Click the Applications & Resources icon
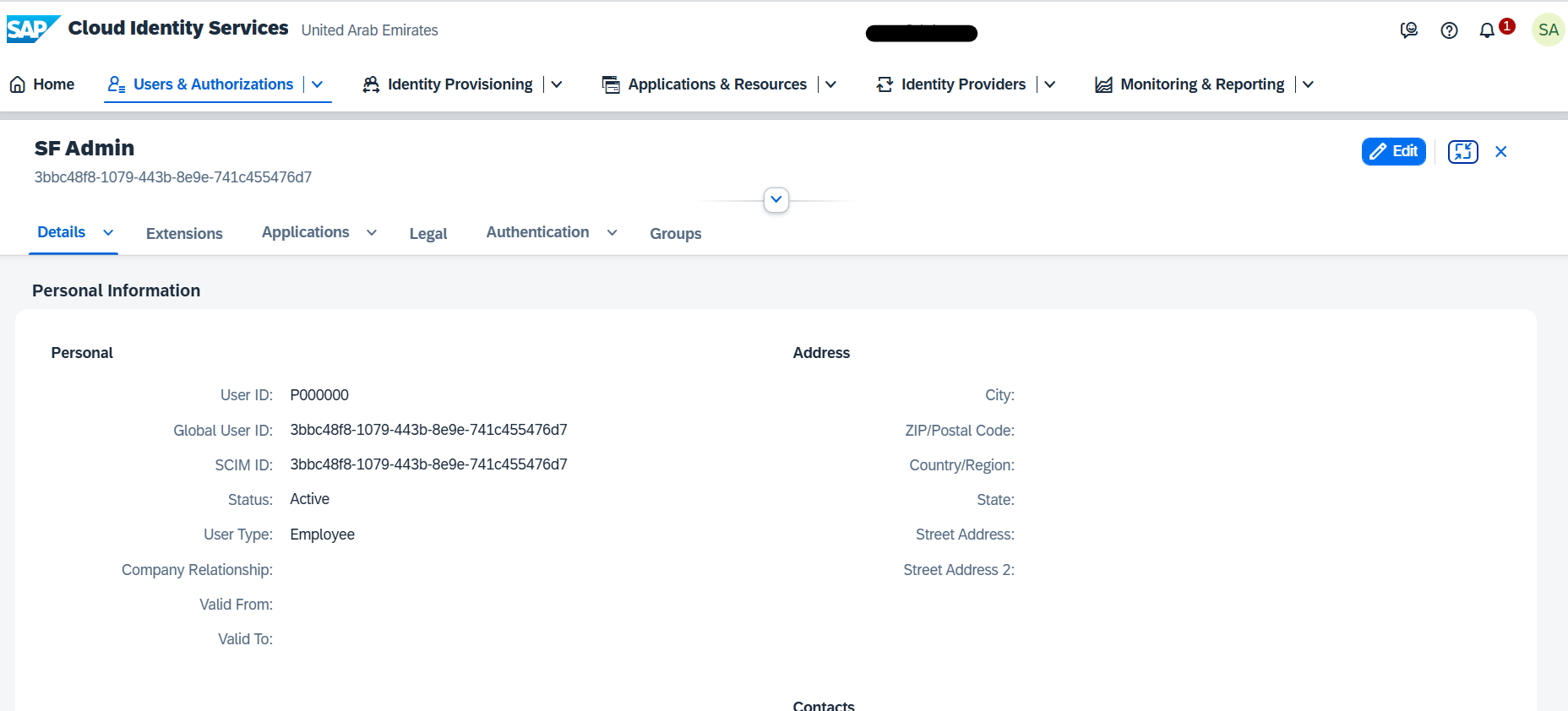Image resolution: width=1568 pixels, height=711 pixels. point(611,84)
